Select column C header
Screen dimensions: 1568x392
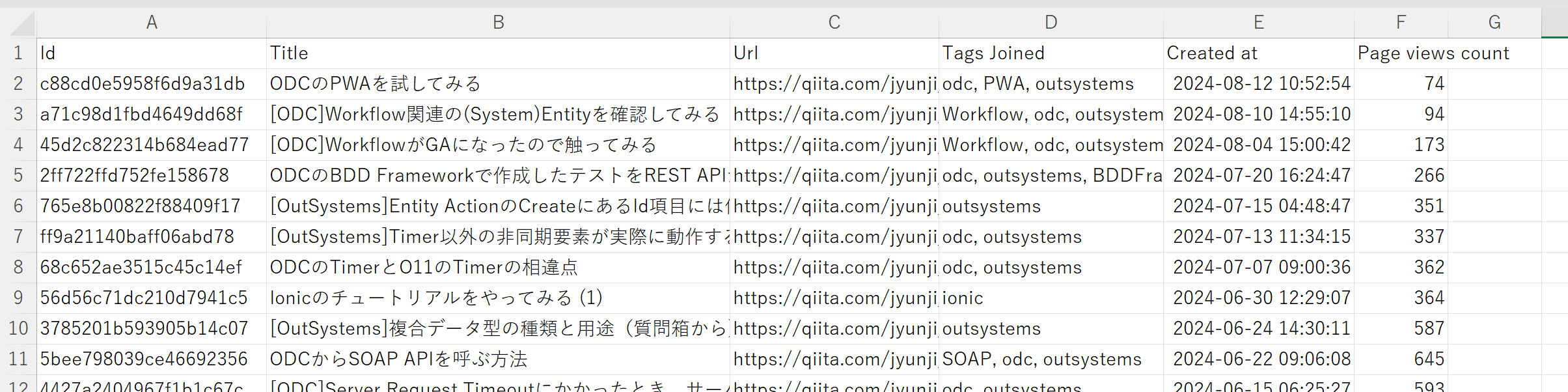point(834,23)
